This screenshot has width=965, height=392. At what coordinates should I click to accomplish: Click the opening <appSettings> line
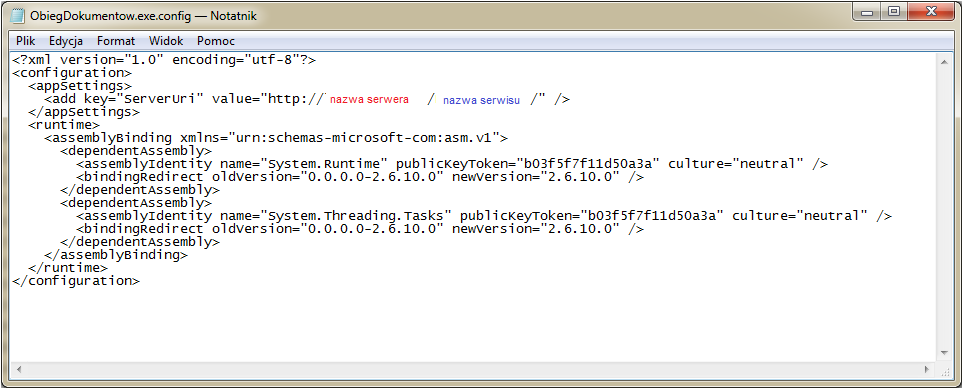[80, 86]
